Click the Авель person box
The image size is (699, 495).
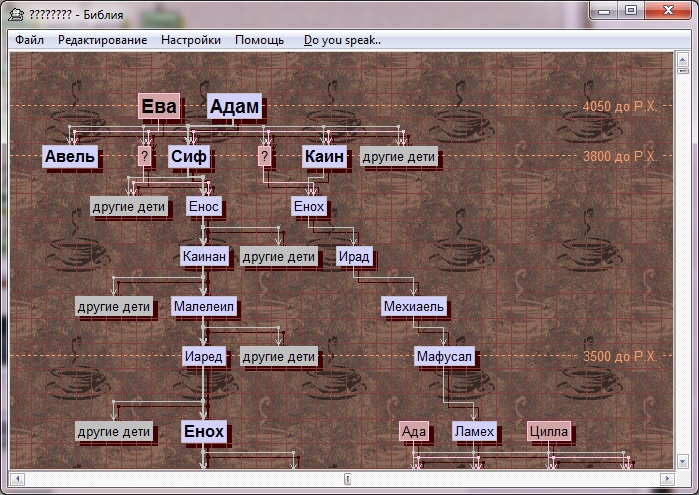point(70,157)
